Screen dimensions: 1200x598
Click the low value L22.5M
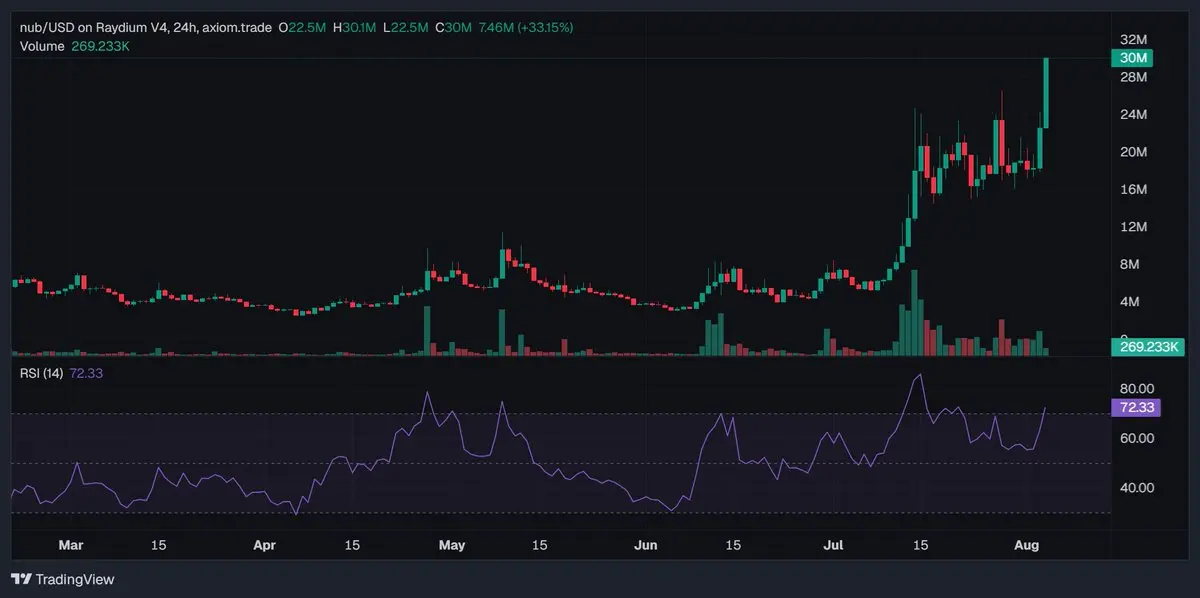coord(405,27)
